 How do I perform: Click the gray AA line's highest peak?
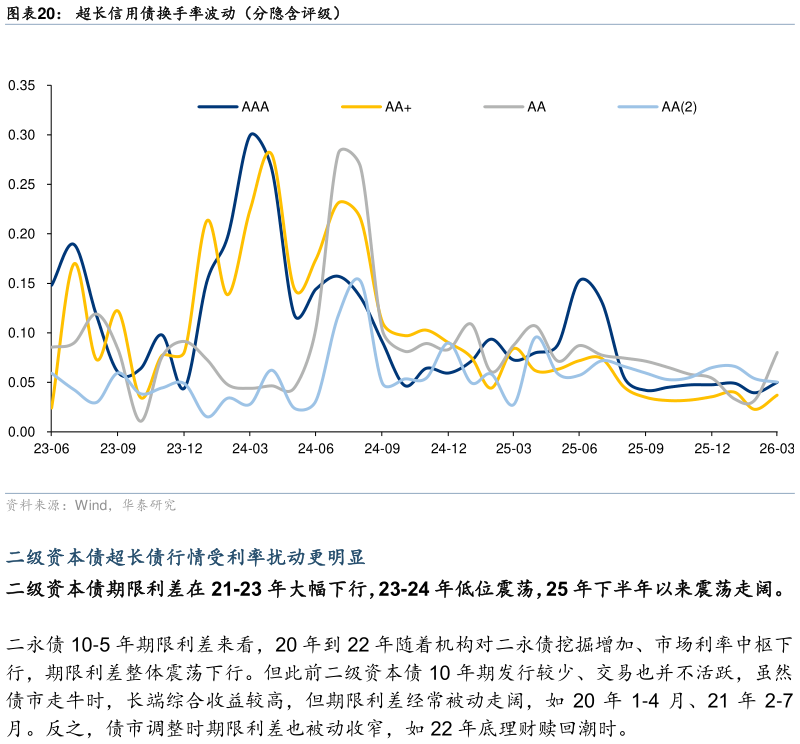343,149
